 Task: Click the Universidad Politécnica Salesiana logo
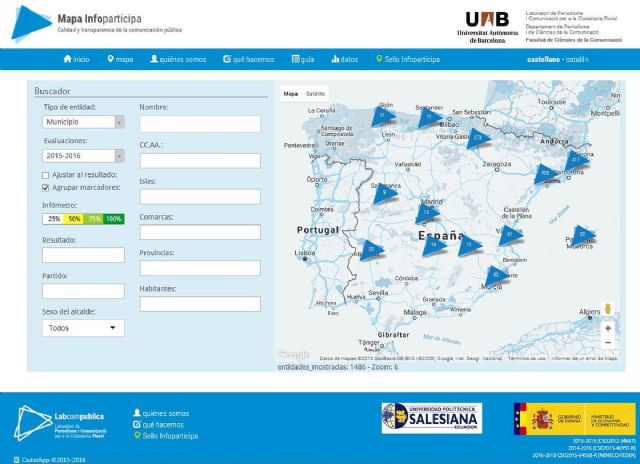point(432,418)
